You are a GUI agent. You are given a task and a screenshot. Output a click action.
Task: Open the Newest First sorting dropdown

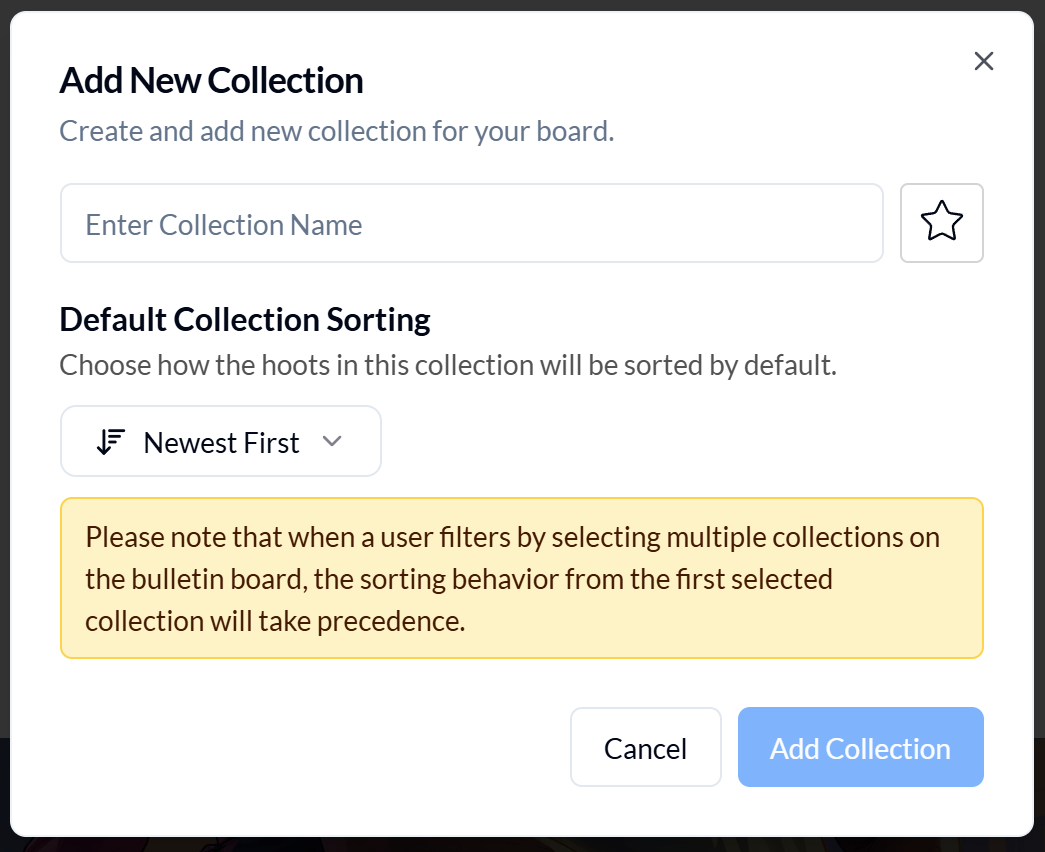point(220,442)
